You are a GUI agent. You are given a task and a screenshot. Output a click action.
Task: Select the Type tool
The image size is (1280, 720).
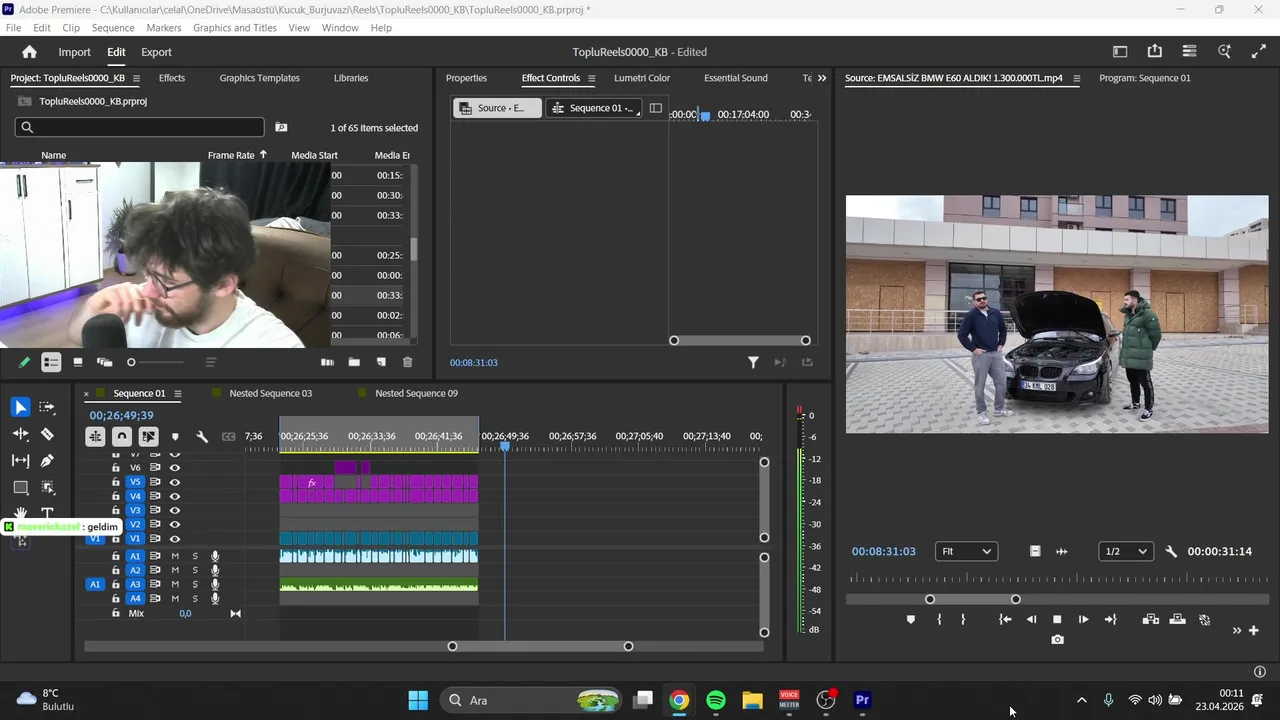coord(47,513)
